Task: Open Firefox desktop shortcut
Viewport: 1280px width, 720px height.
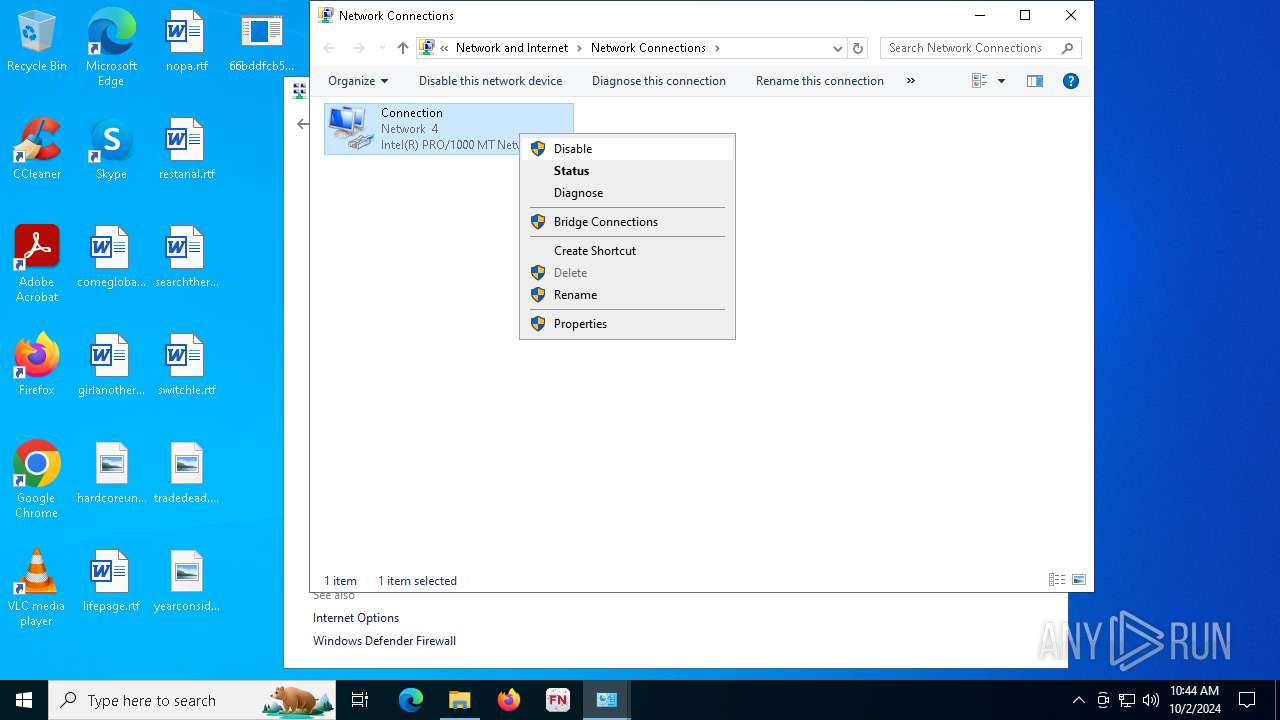Action: (x=37, y=366)
